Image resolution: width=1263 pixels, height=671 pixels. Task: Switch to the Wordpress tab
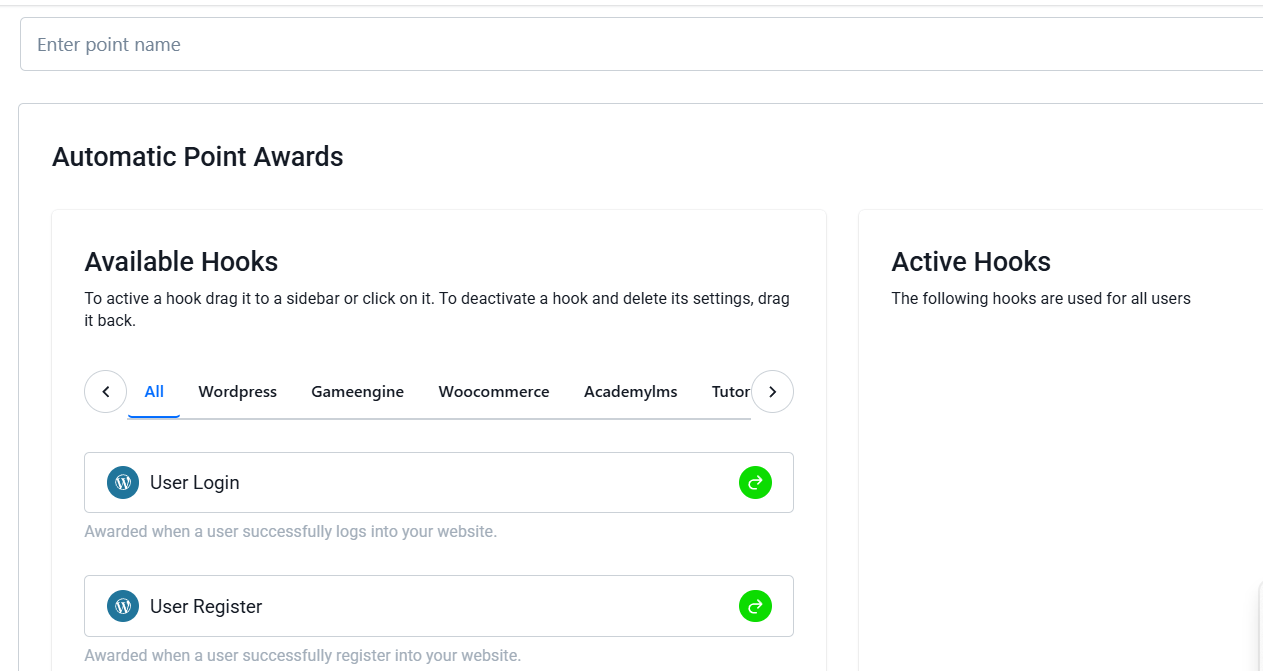238,392
